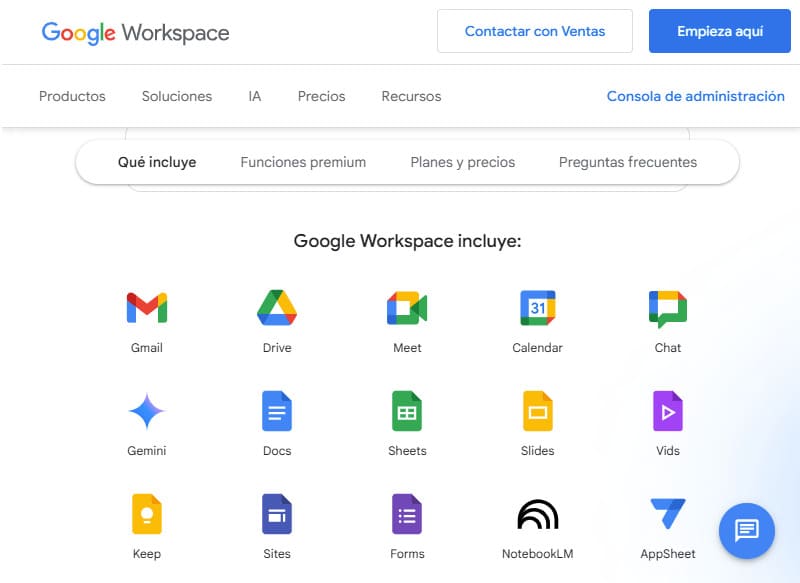
Task: Open Google Meet
Action: pyautogui.click(x=407, y=308)
